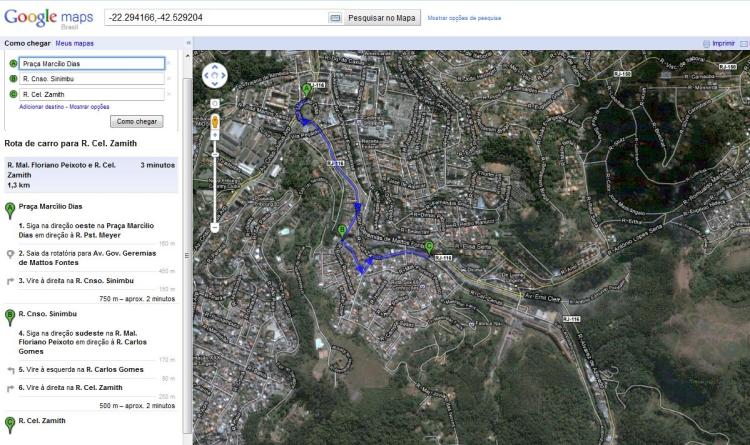Screen dimensions: 750x445
Task: Click the Google Maps logo
Action: click(x=48, y=18)
